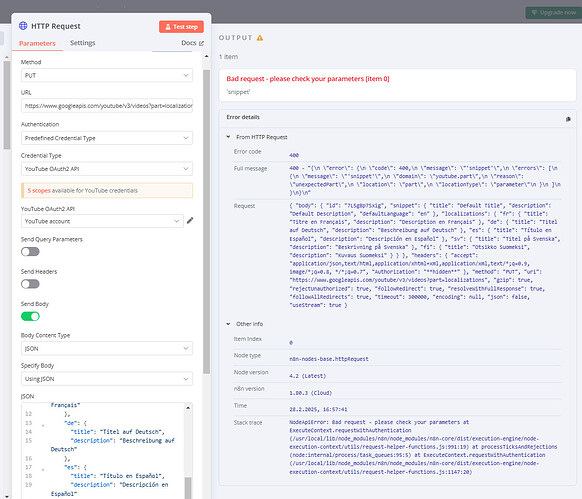Open the Body Content Type dropdown
Screen dimensions: 582x499
pos(107,348)
